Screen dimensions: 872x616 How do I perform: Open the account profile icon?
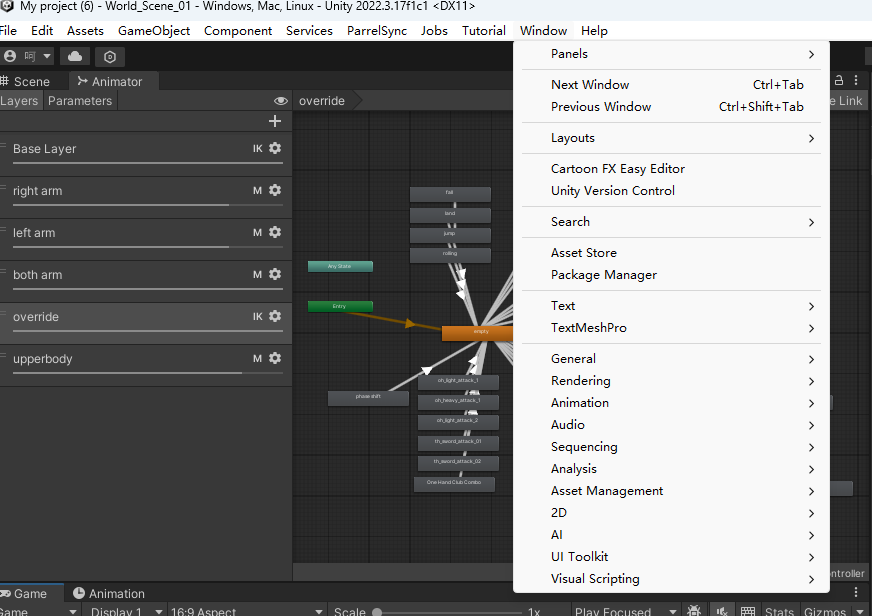(x=9, y=56)
